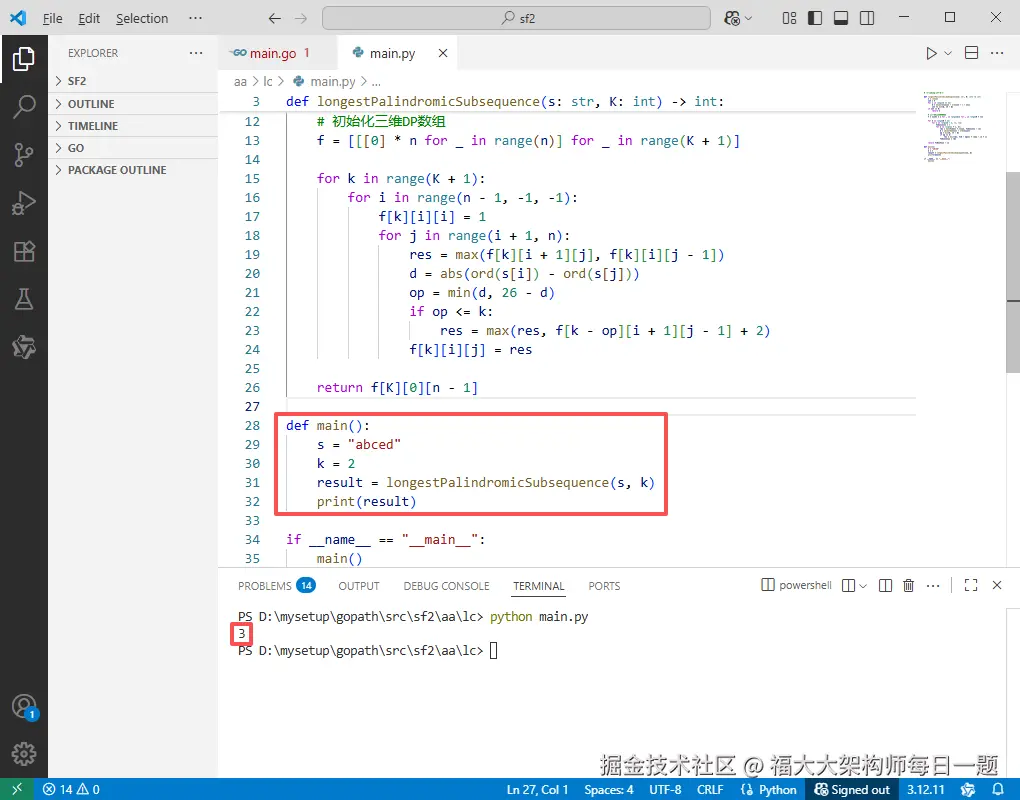This screenshot has height=800, width=1020.
Task: Select the 3.12.11 Python interpreter
Action: pyautogui.click(x=926, y=790)
